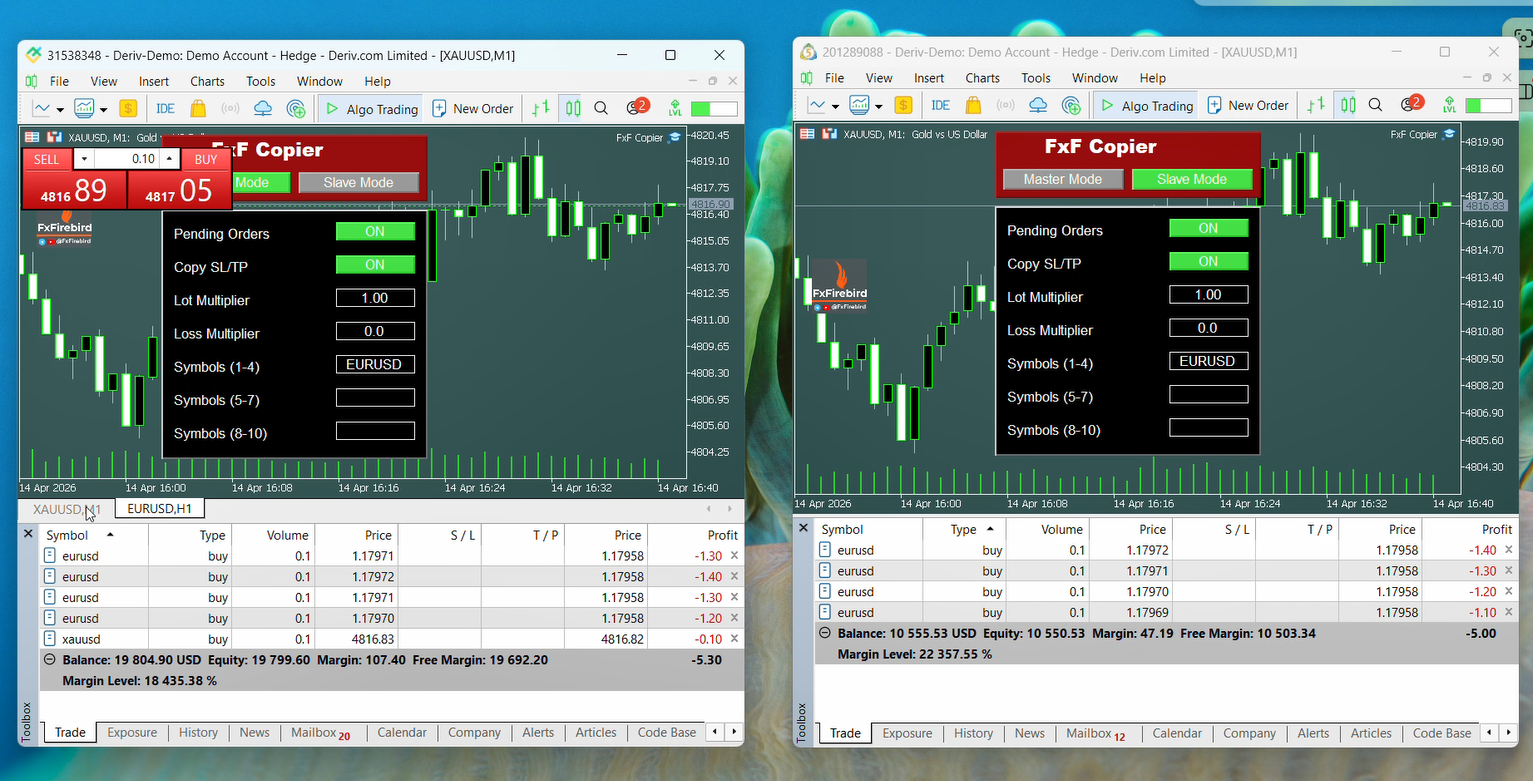Viewport: 1533px width, 781px height.
Task: Click the SELL button in one-click panel
Action: [x=46, y=159]
